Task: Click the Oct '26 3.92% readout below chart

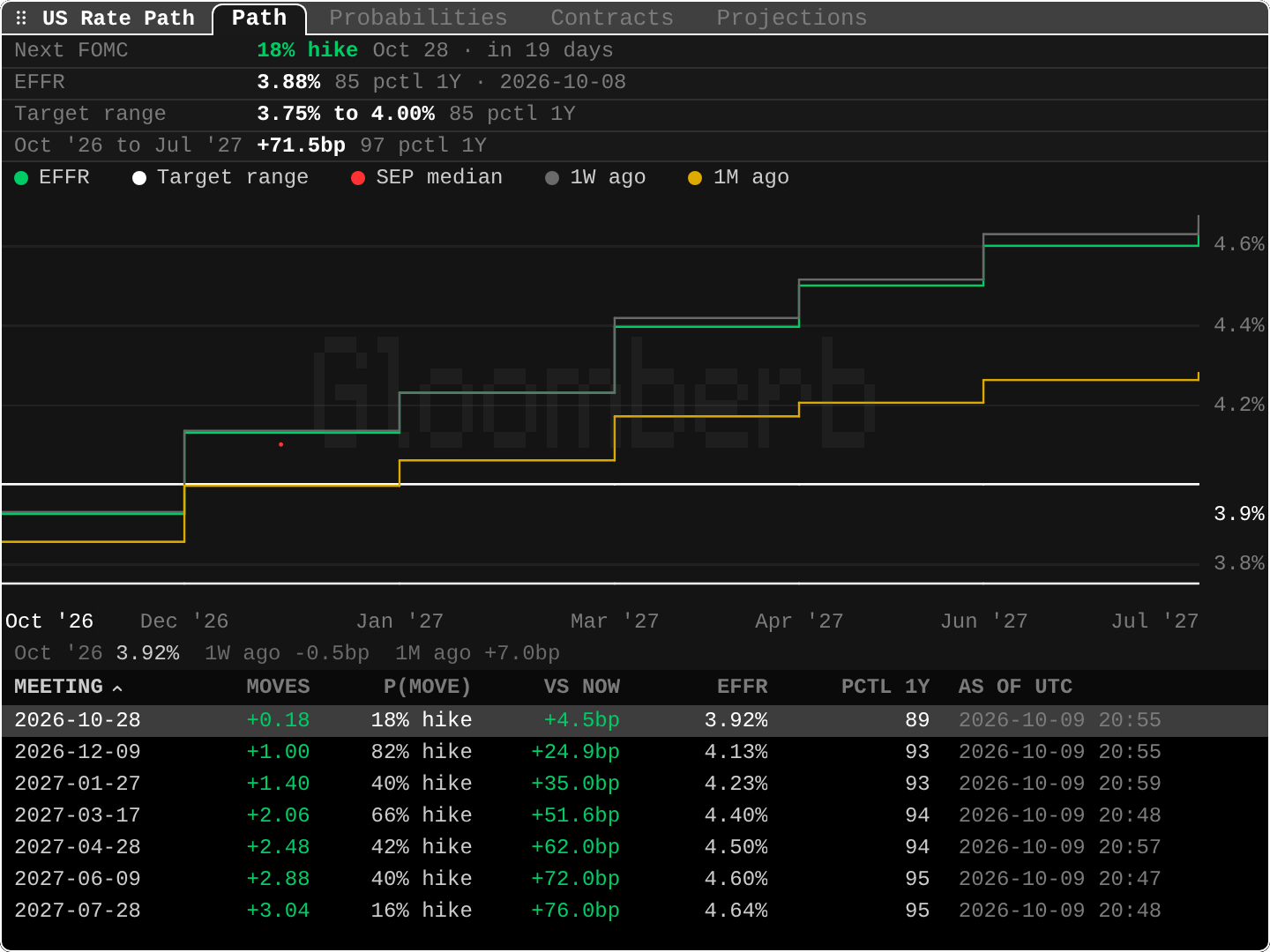Action: pos(97,653)
